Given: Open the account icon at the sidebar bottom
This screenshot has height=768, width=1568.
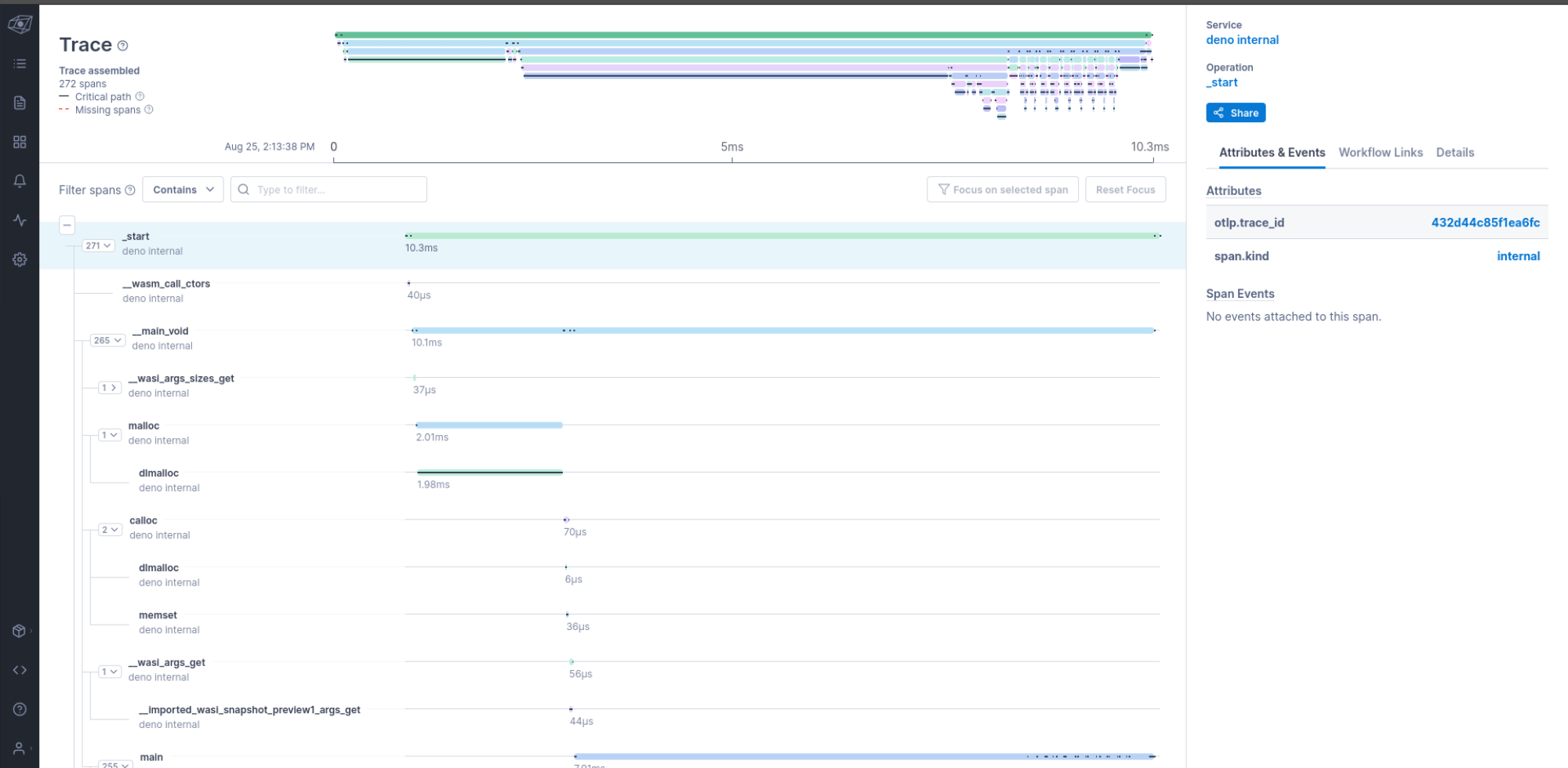Looking at the screenshot, I should [20, 746].
